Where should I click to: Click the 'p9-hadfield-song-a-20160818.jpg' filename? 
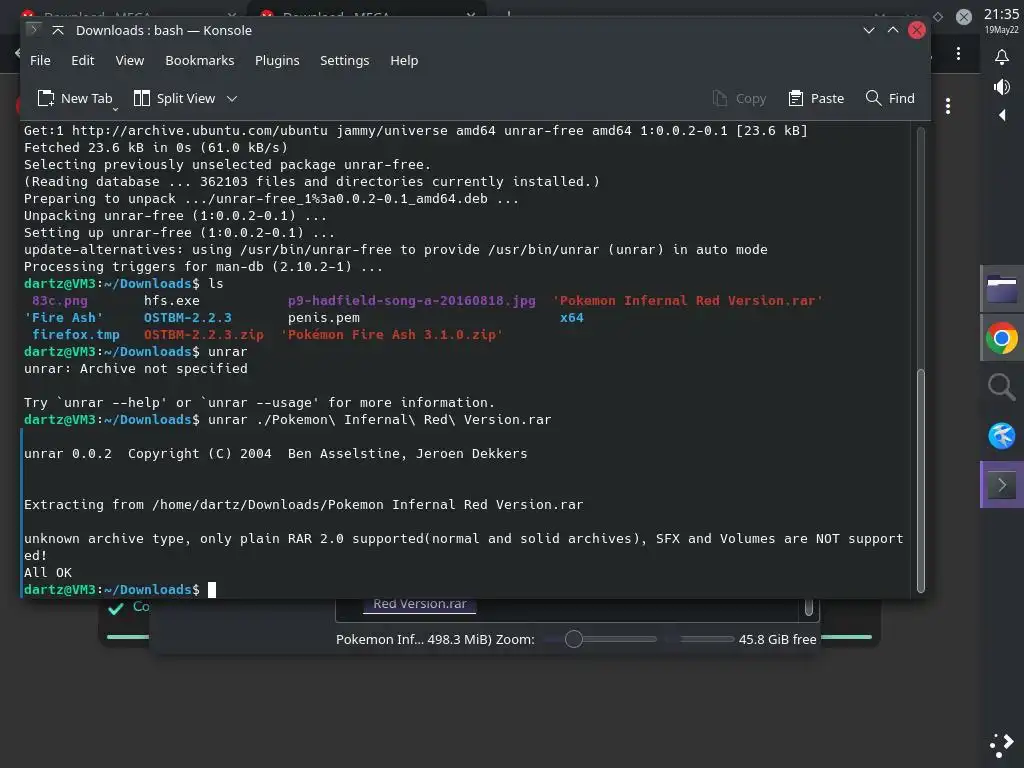tap(411, 300)
